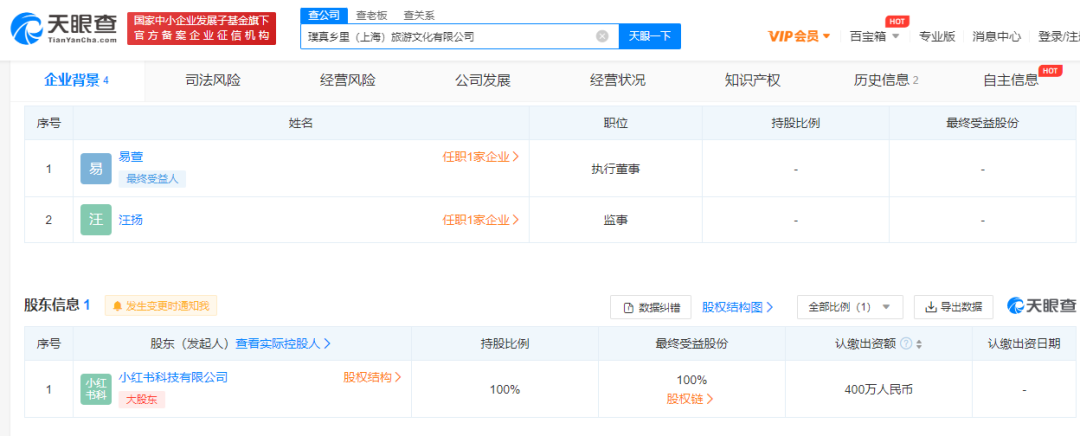
Task: Select the 查关系 search tab
Action: tap(419, 15)
